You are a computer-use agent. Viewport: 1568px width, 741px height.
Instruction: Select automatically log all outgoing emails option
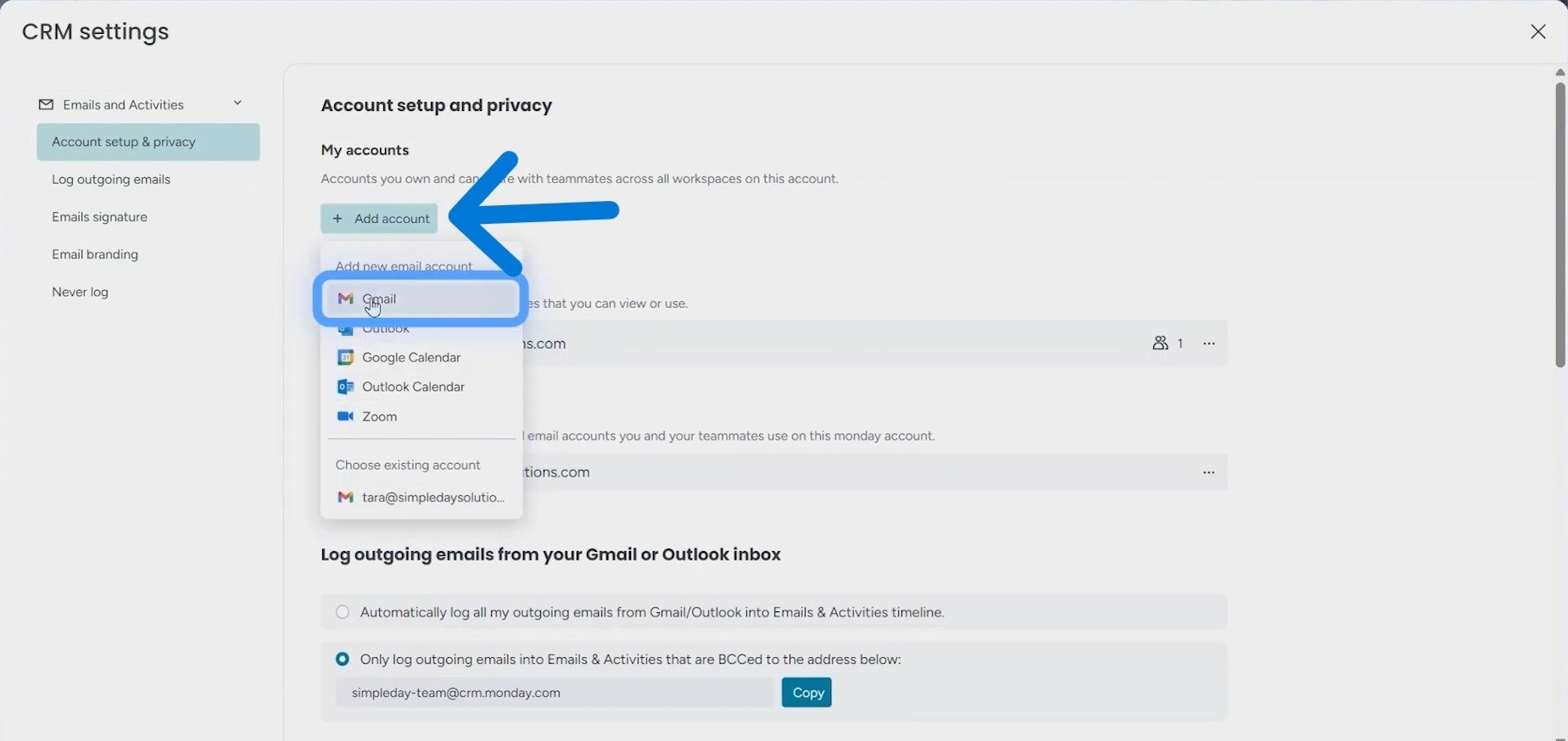(x=343, y=611)
